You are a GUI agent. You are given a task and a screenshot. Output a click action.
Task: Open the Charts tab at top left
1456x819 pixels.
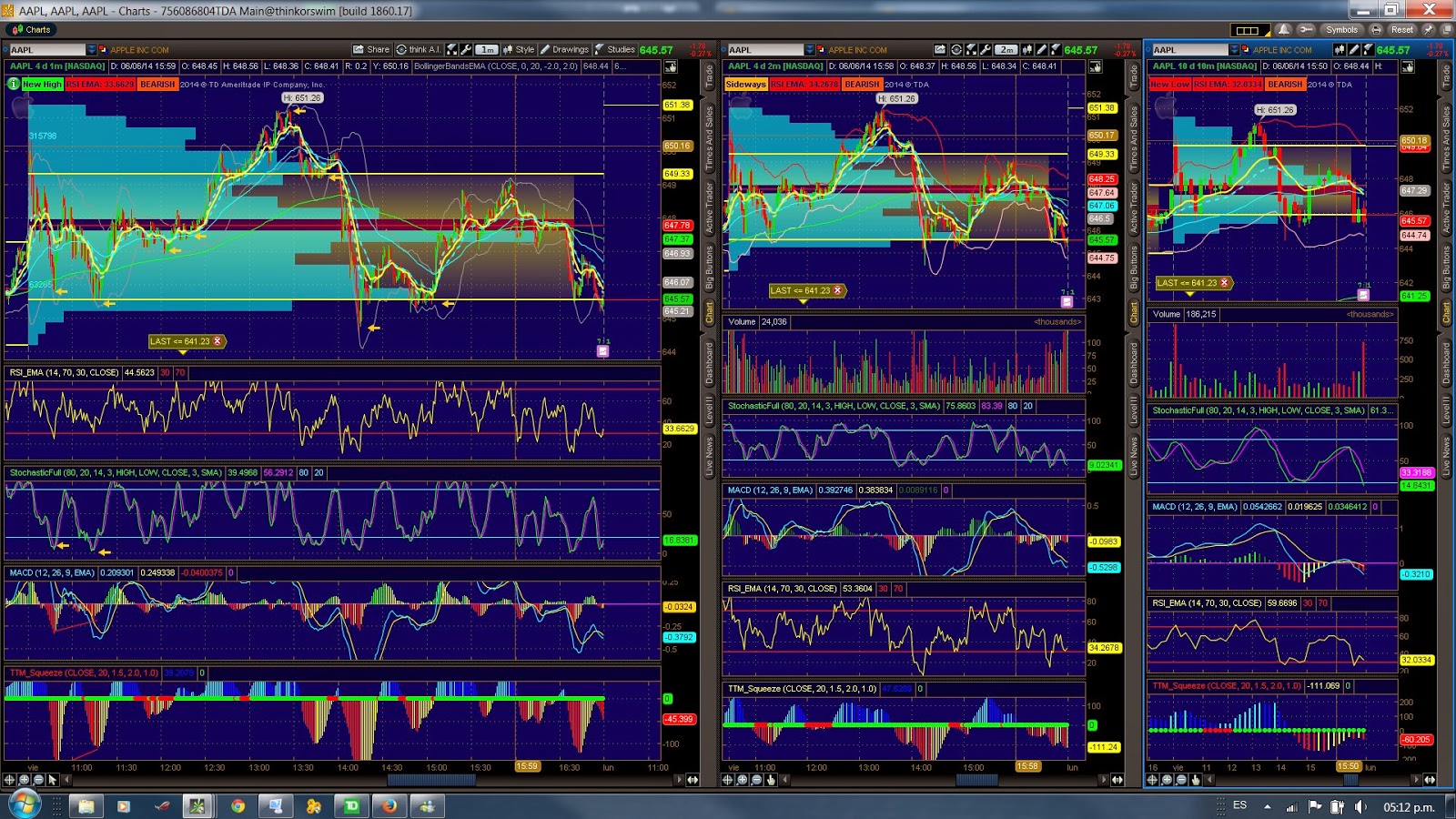click(32, 29)
